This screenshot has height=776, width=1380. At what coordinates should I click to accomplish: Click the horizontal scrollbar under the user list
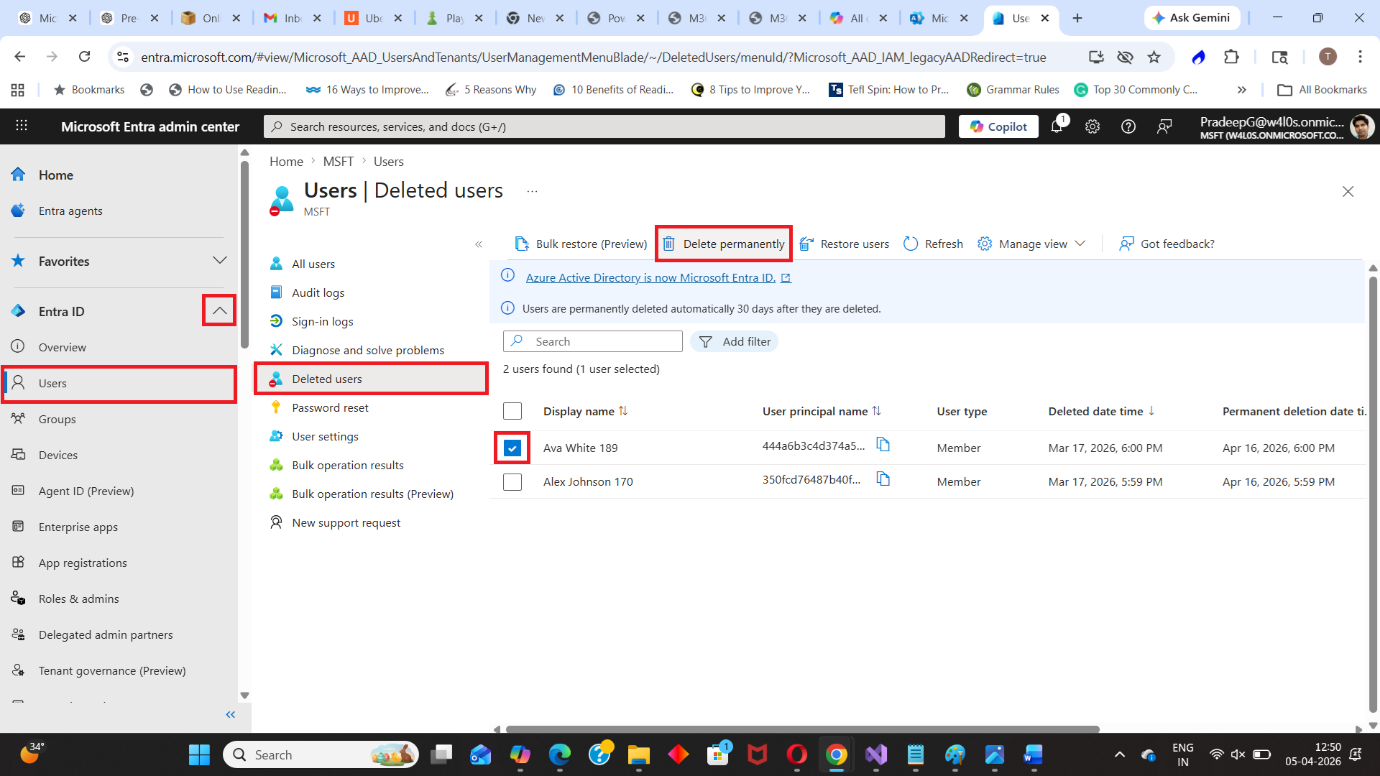(800, 729)
